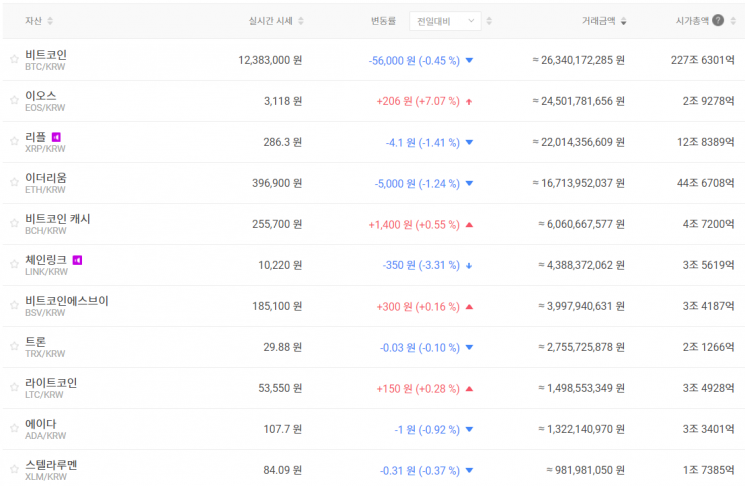Viewport: 745px width, 486px height.
Task: Favorite the 비트코인 BTC/KRW star
Action: point(14,59)
